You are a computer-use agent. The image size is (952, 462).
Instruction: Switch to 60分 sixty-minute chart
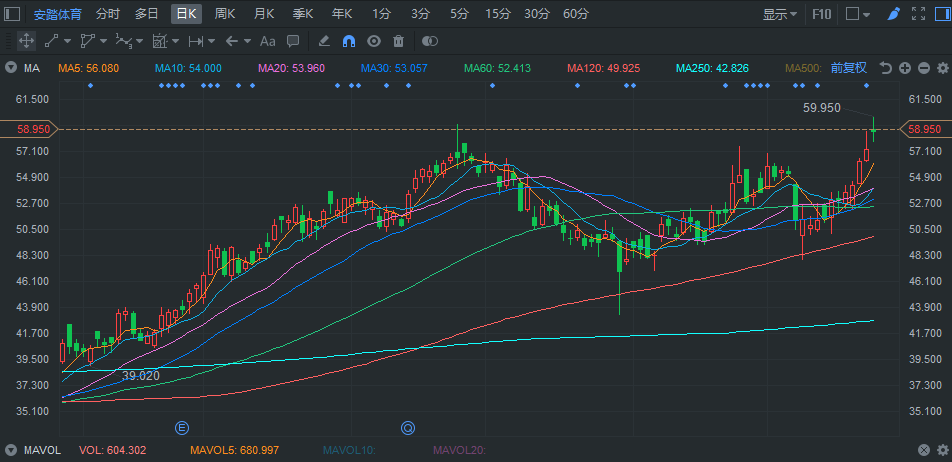[x=576, y=14]
